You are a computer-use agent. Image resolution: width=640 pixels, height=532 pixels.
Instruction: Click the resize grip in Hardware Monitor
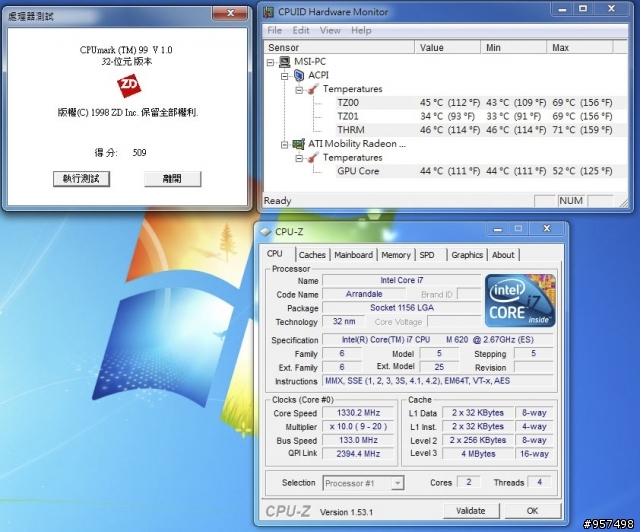tap(623, 202)
